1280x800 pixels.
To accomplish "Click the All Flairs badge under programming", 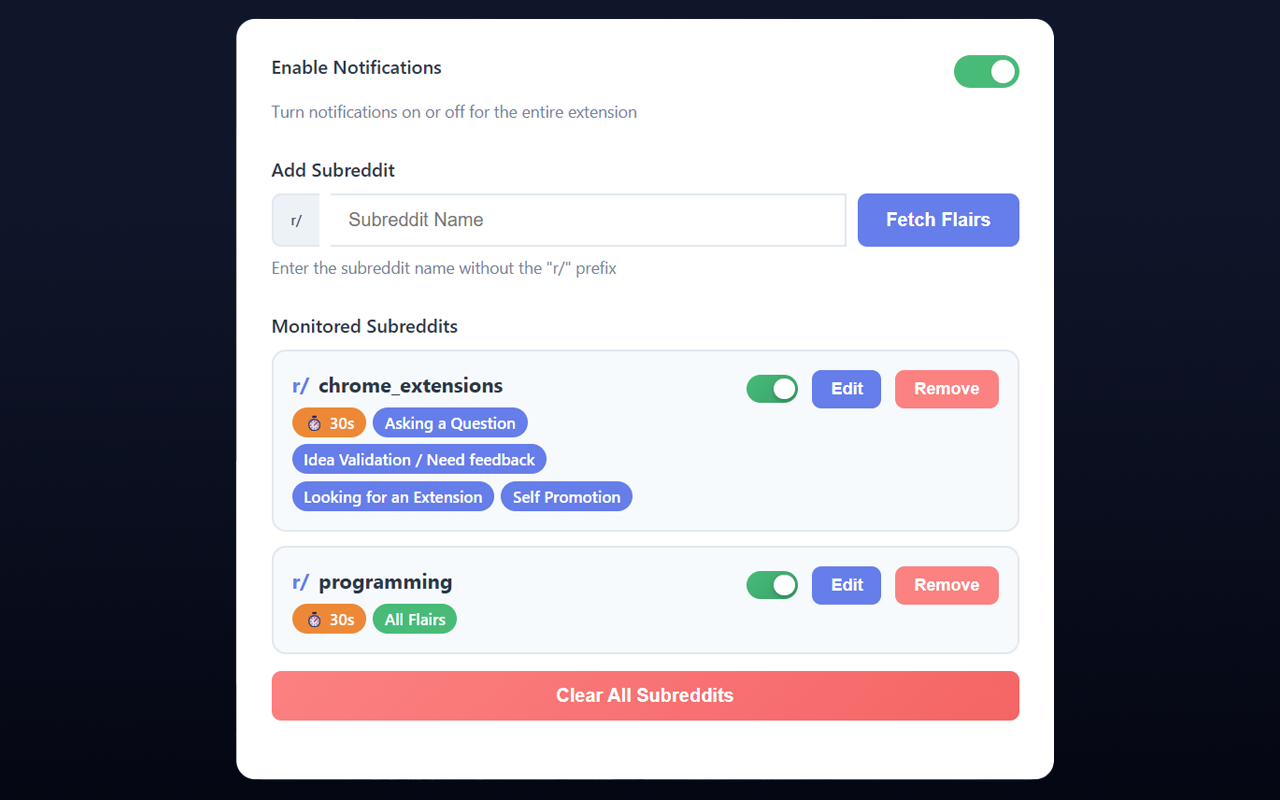I will coord(414,618).
